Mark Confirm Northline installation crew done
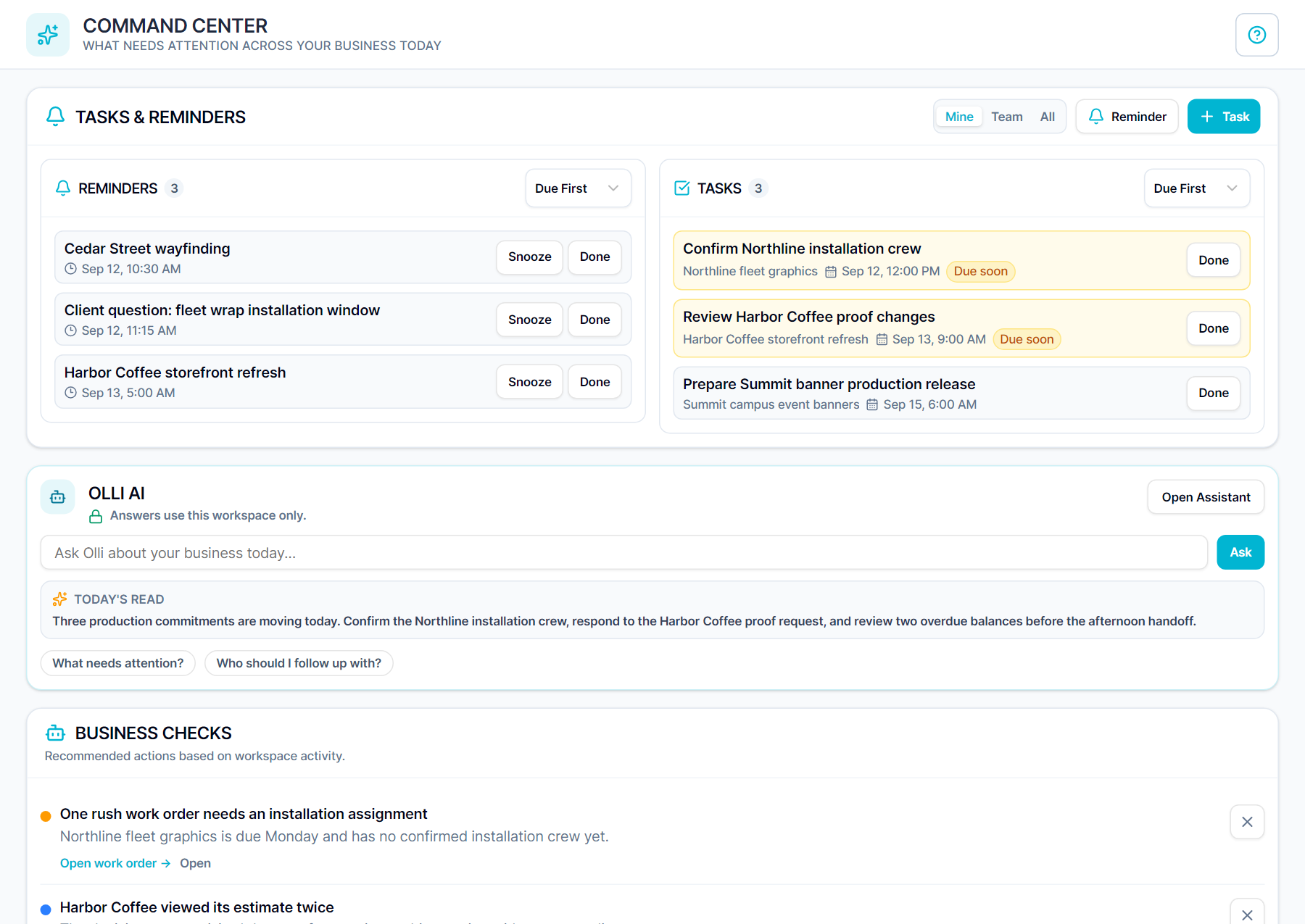 point(1214,260)
